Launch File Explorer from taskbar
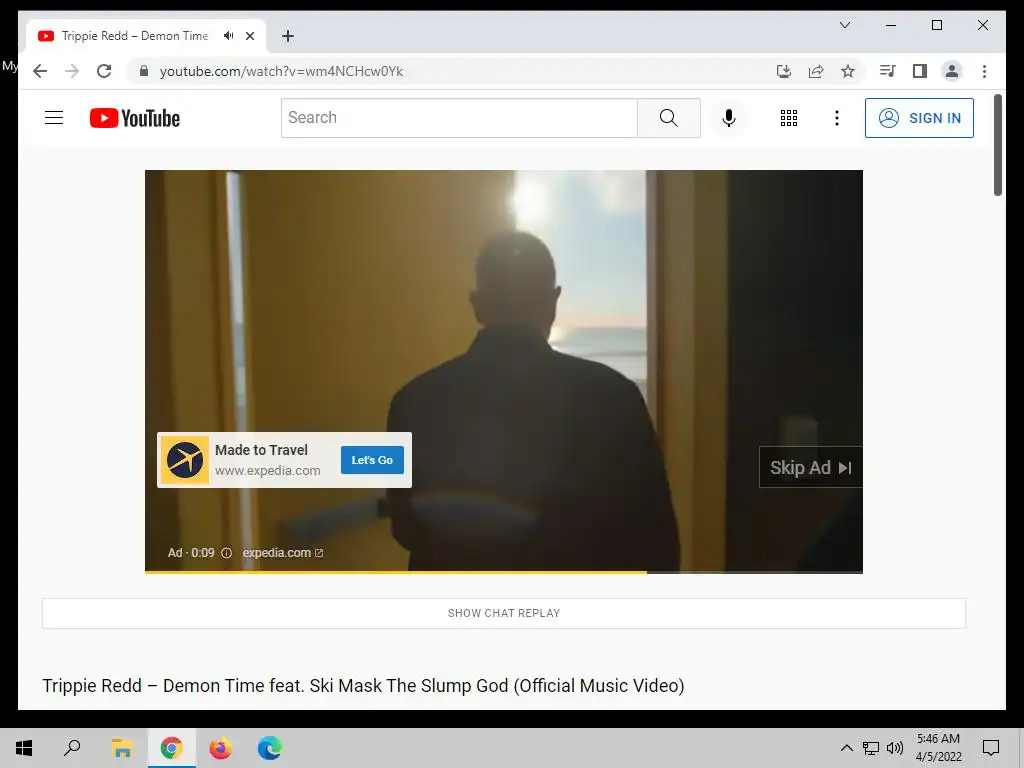The height and width of the screenshot is (768, 1024). click(121, 748)
